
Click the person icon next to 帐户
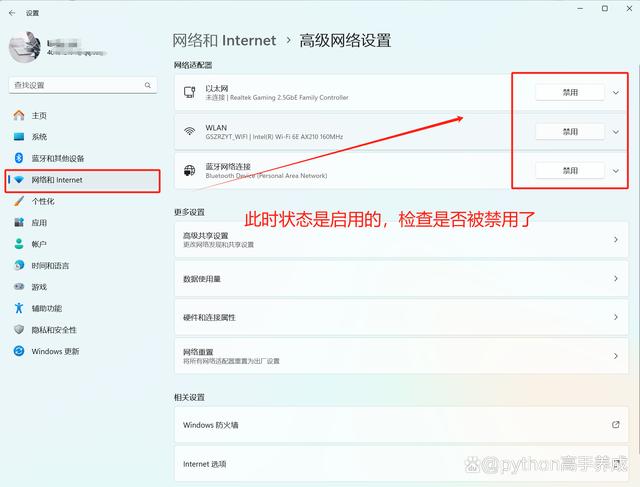click(19, 244)
